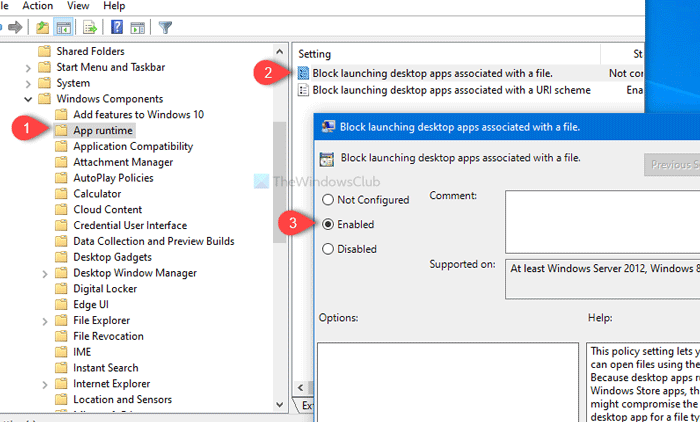Screen dimensions: 700x422
Task: Expand the Desktop Window Manager node
Action: pos(45,274)
